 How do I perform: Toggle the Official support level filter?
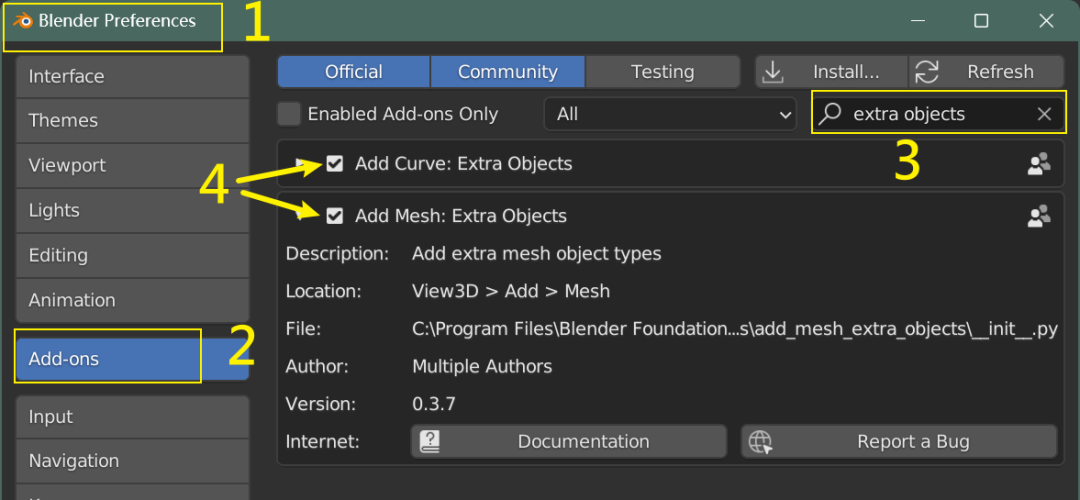pos(354,72)
